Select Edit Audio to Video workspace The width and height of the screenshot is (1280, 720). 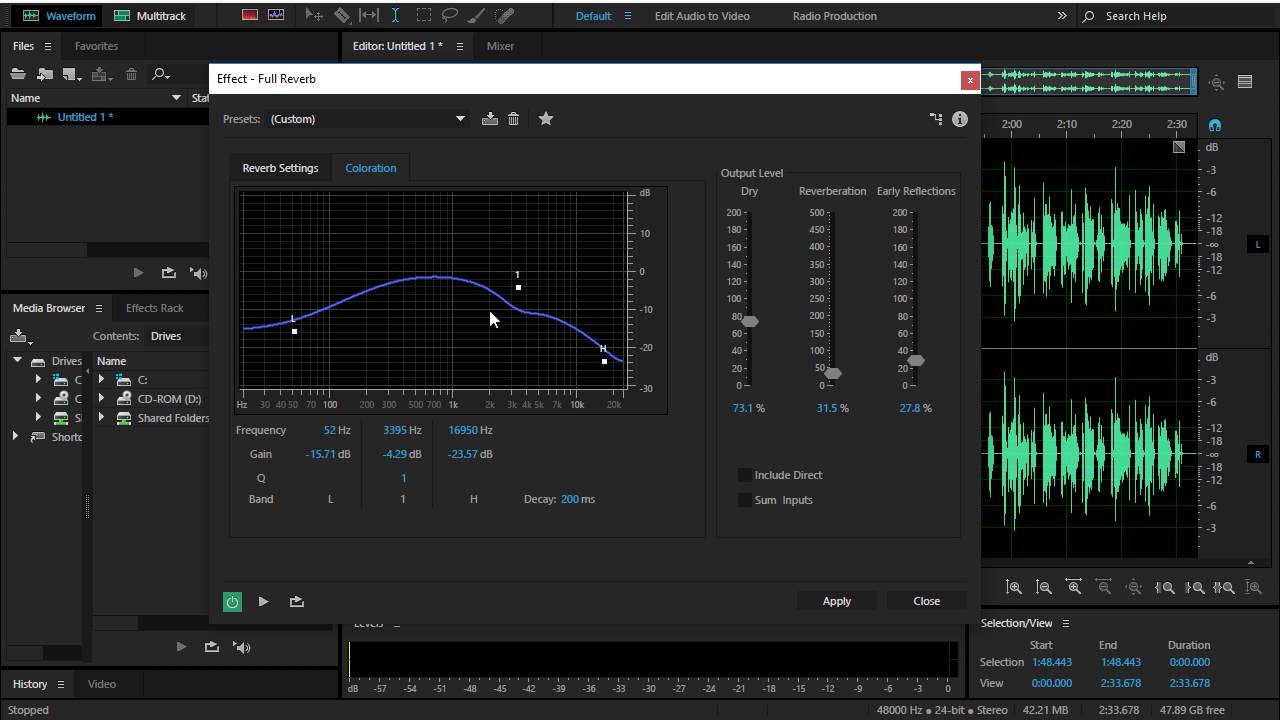[702, 16]
